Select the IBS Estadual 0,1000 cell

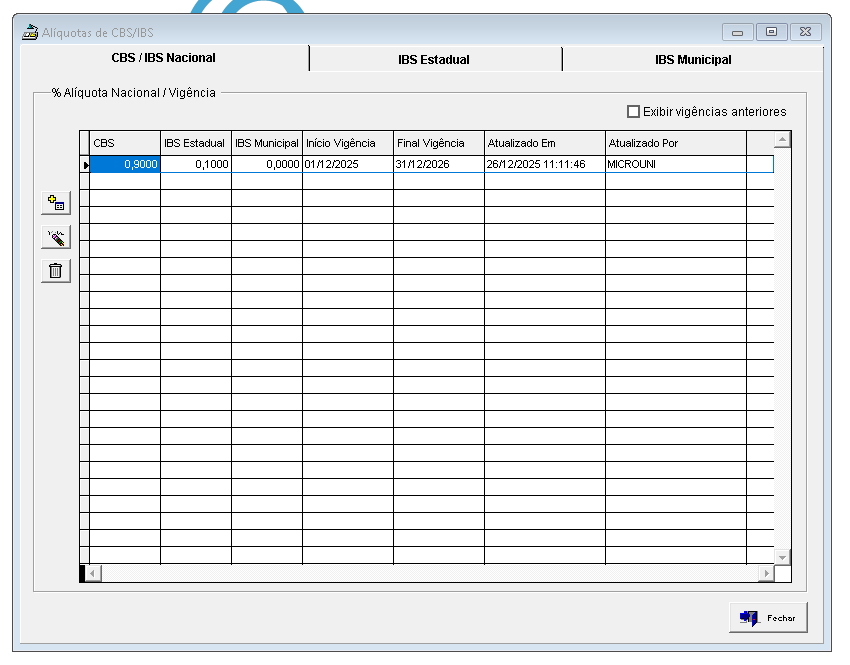(x=196, y=165)
